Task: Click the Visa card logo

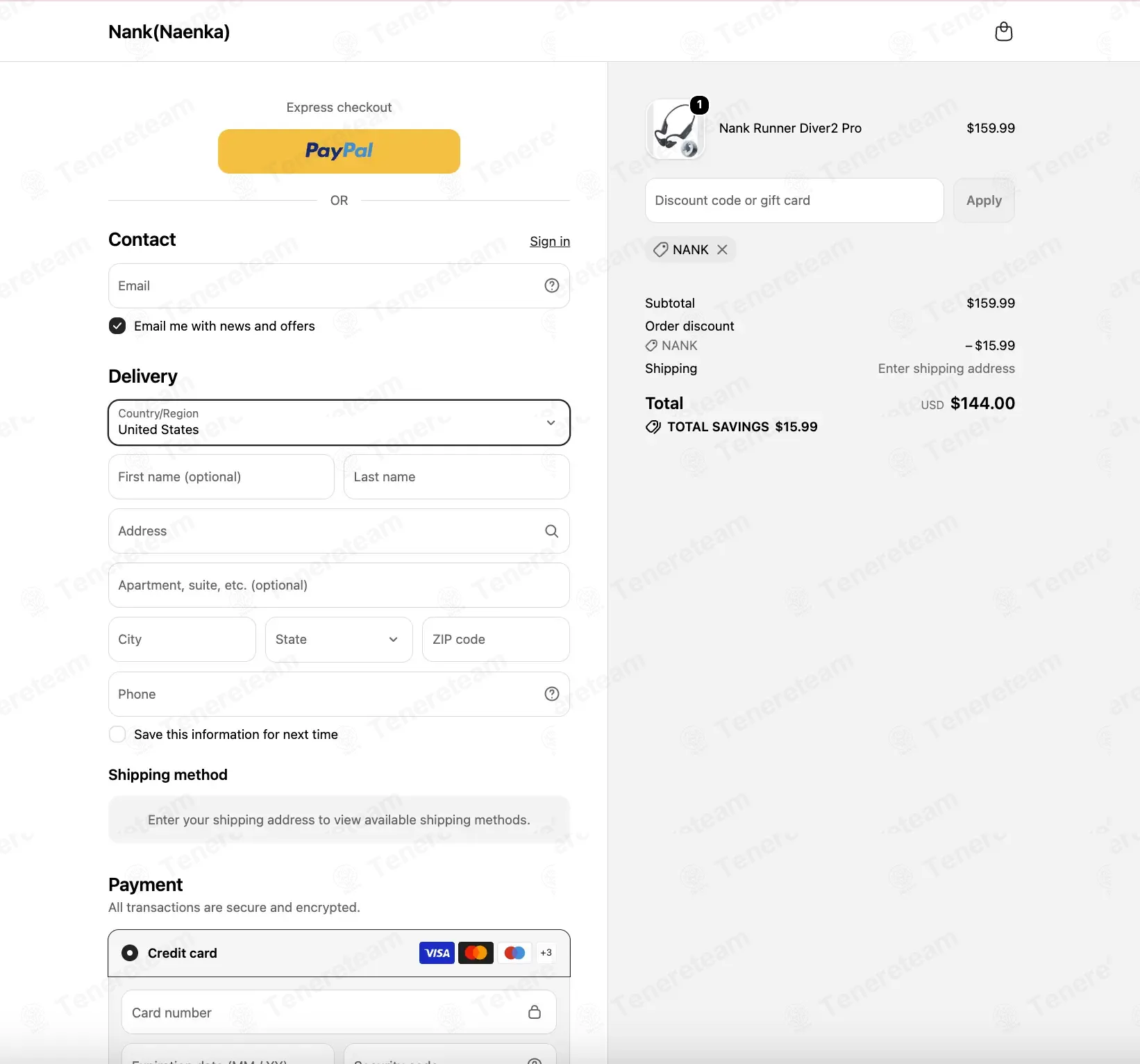Action: (x=437, y=953)
